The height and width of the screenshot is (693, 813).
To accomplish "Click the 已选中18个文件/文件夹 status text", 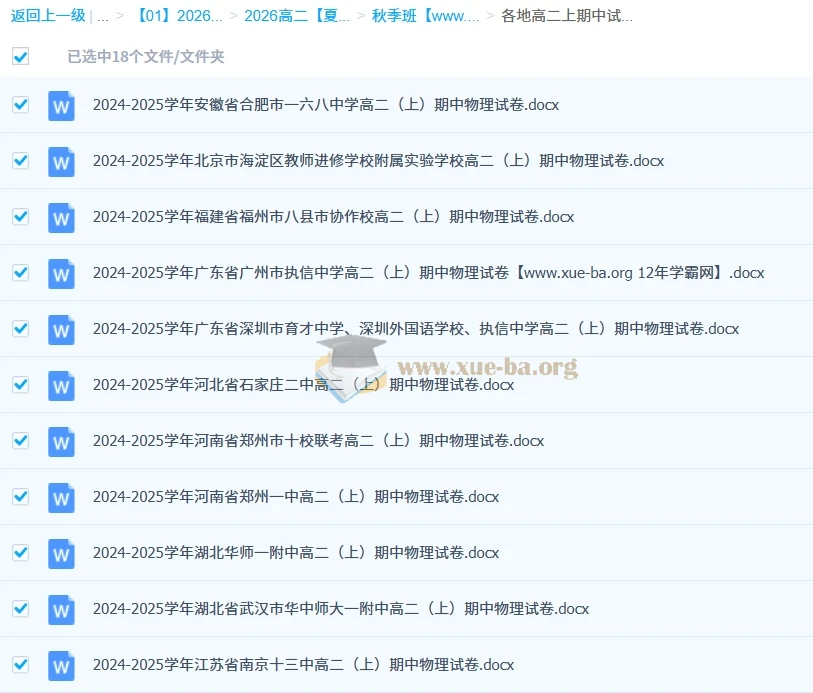I will (x=146, y=57).
